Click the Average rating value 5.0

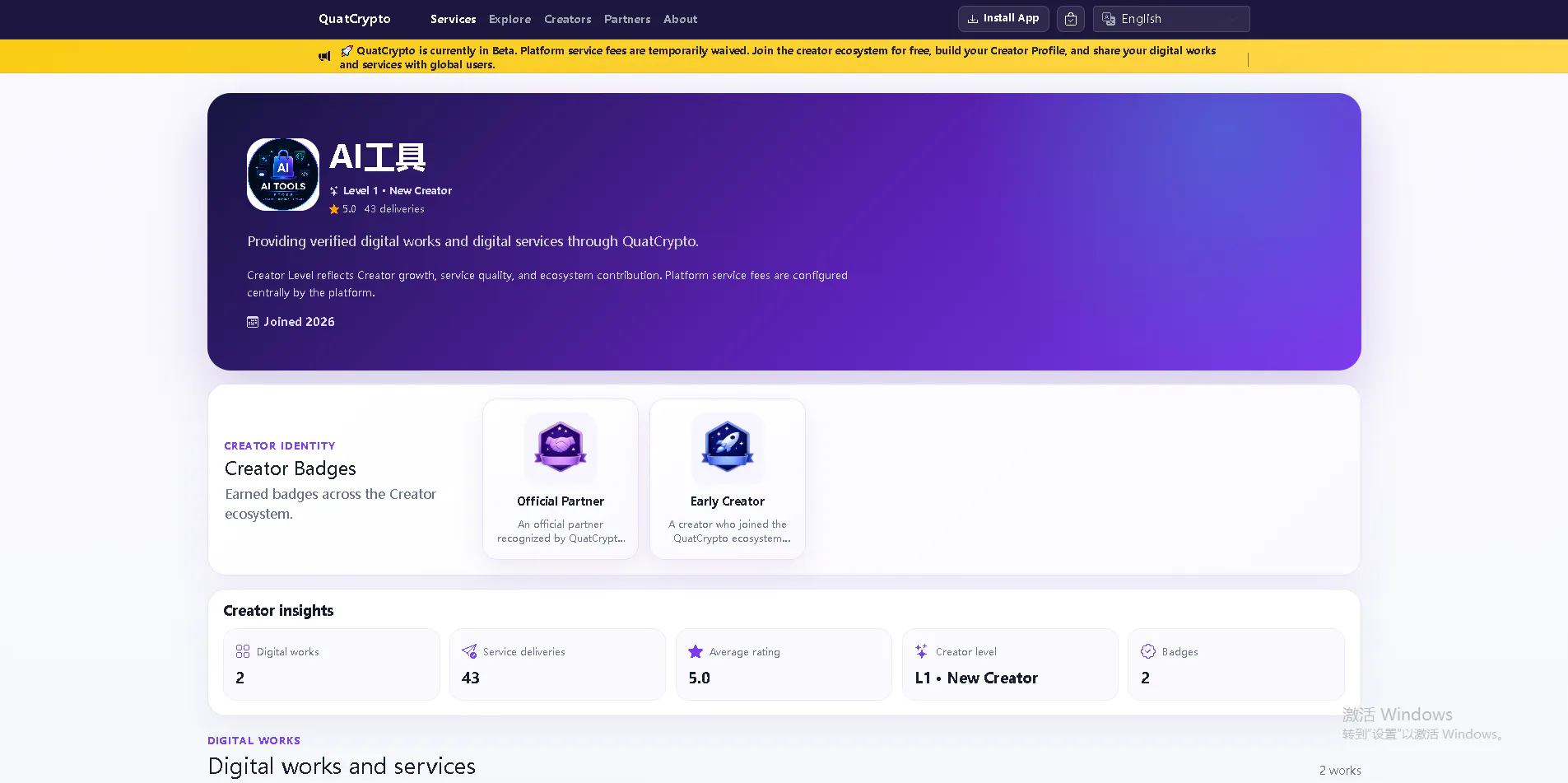[700, 678]
